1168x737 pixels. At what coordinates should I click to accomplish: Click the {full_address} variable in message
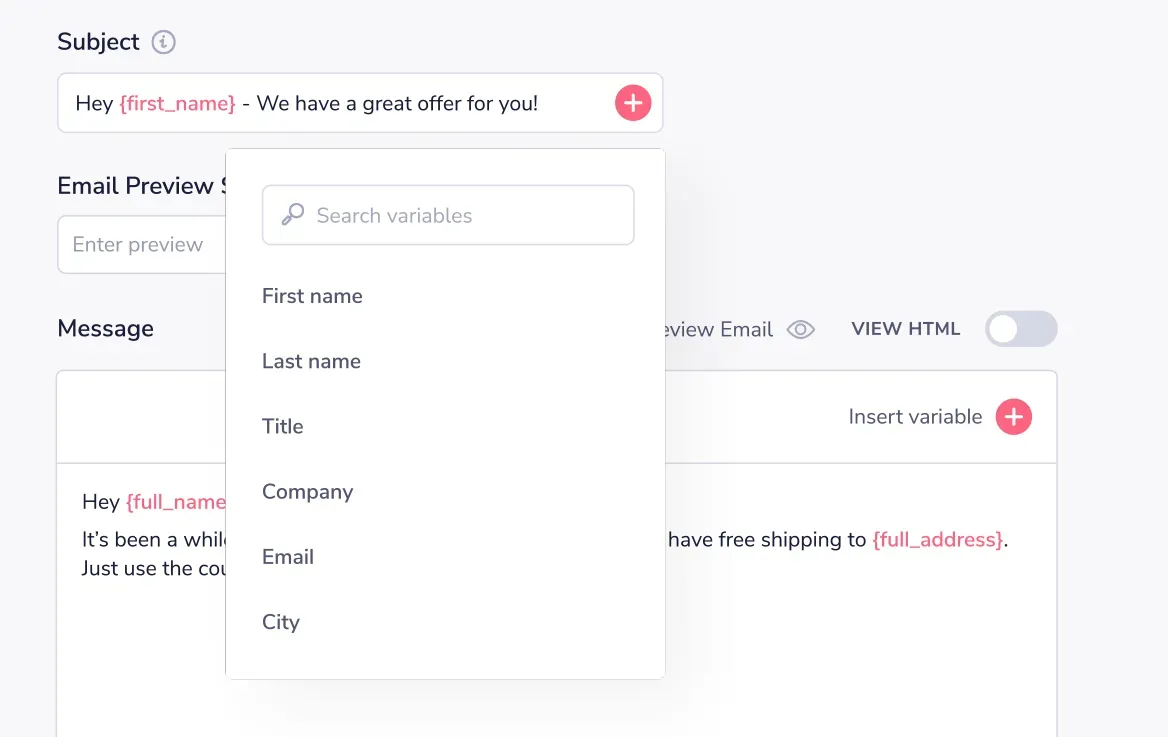pos(937,540)
